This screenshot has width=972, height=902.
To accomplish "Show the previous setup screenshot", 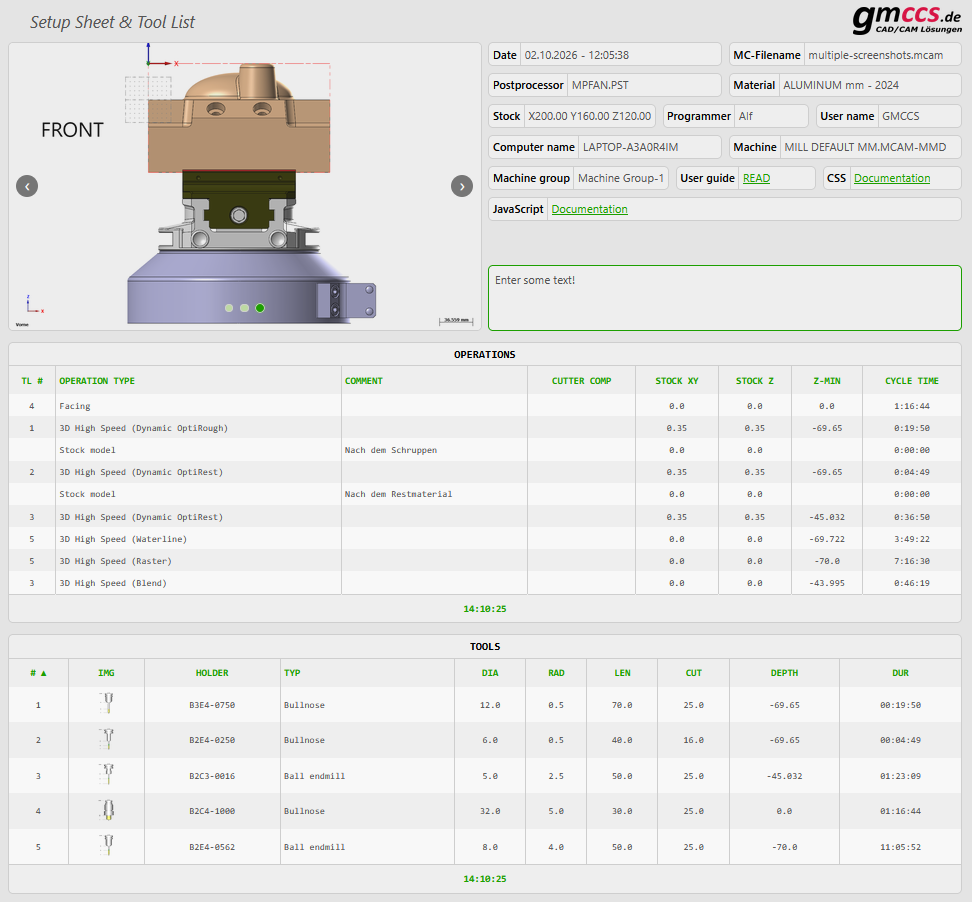I will [27, 186].
